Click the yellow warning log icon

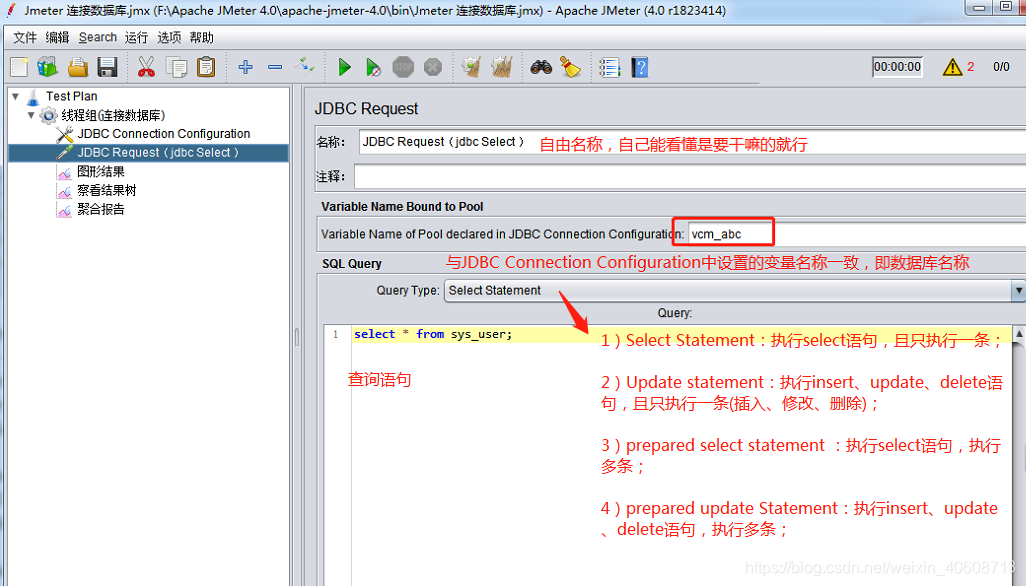point(952,67)
